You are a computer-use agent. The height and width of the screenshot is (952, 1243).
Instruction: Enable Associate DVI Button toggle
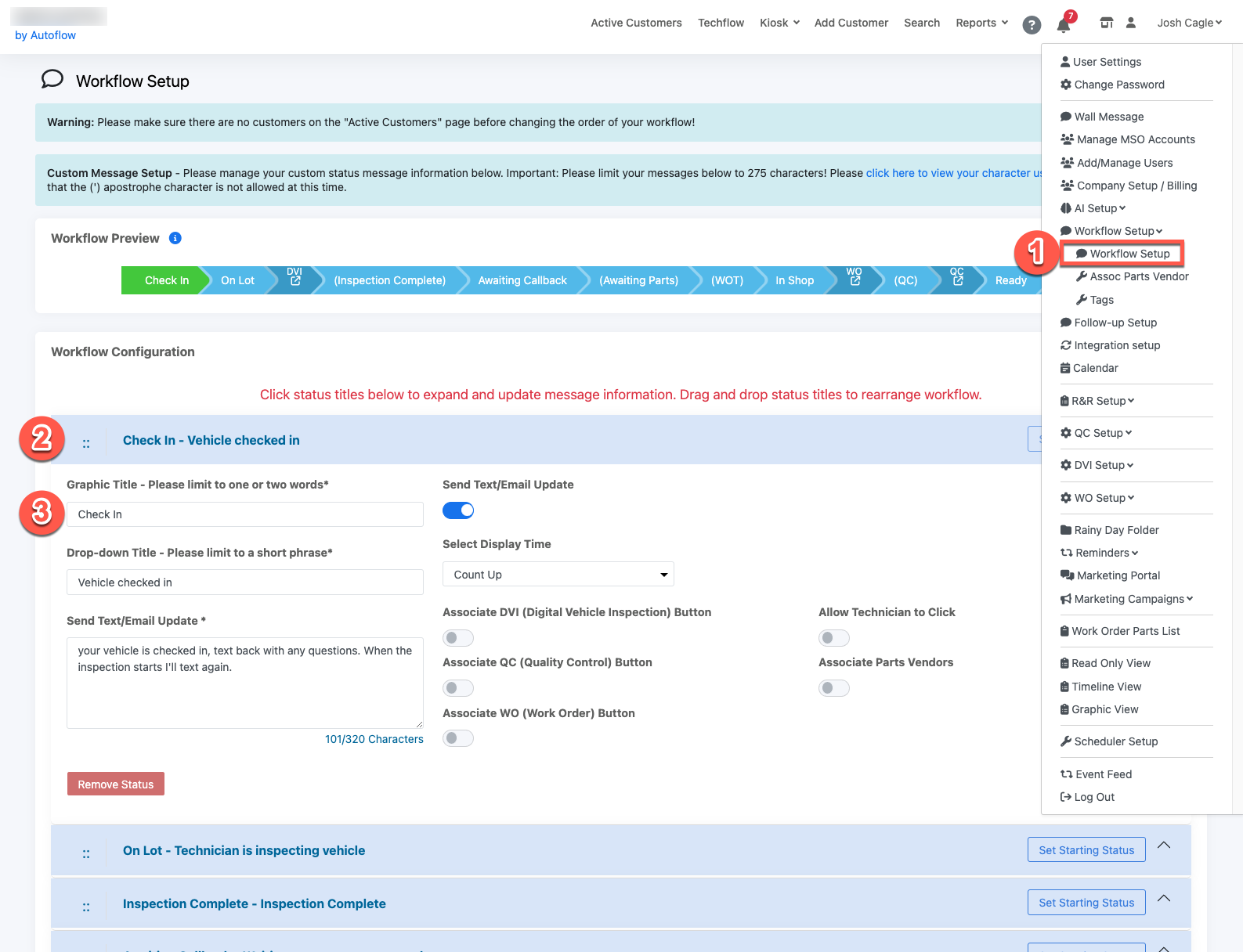coord(458,638)
